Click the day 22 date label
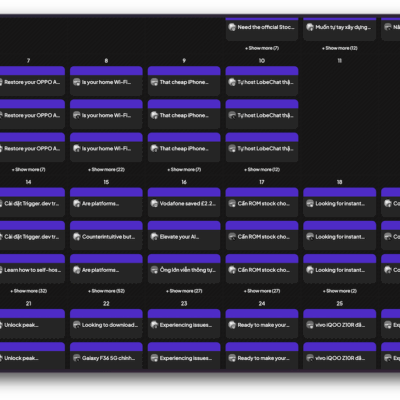This screenshot has height=400, width=400. click(x=106, y=304)
